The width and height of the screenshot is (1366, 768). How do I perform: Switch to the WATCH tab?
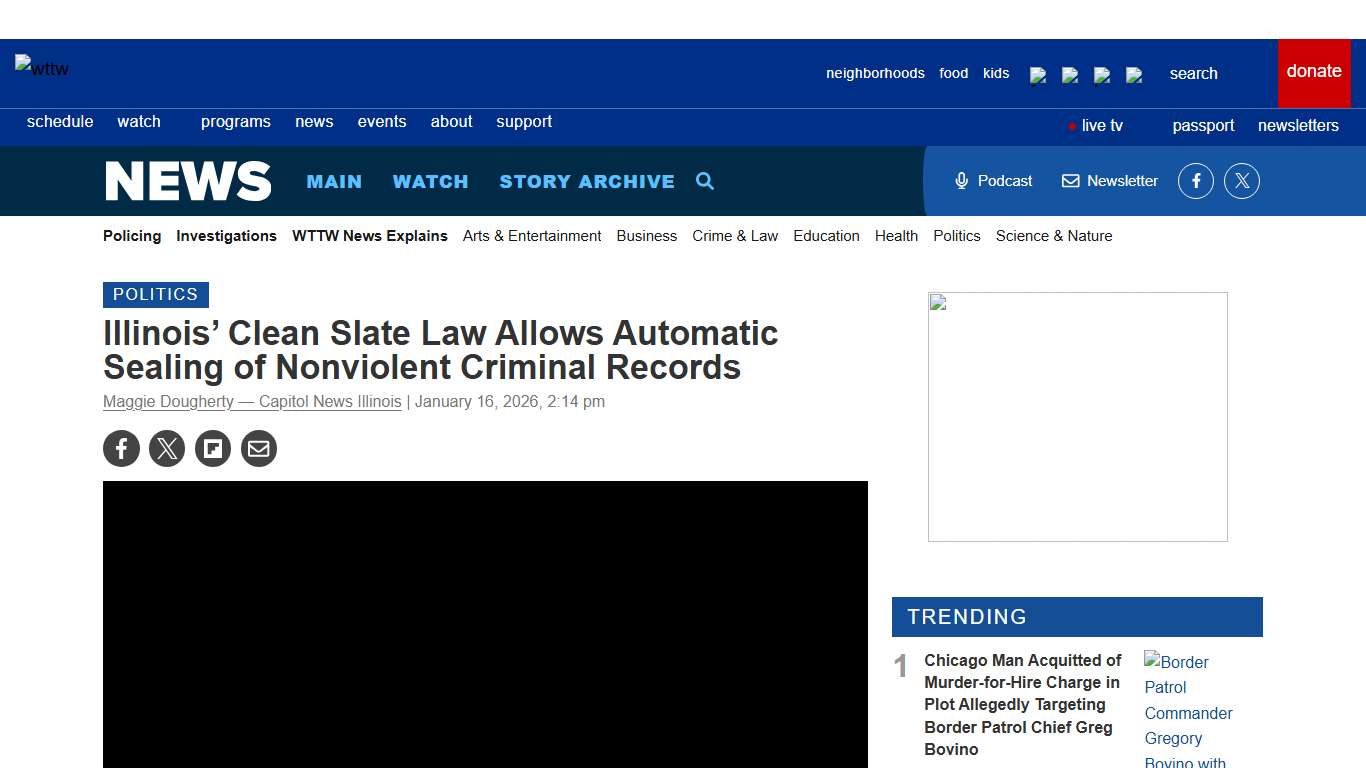[431, 181]
